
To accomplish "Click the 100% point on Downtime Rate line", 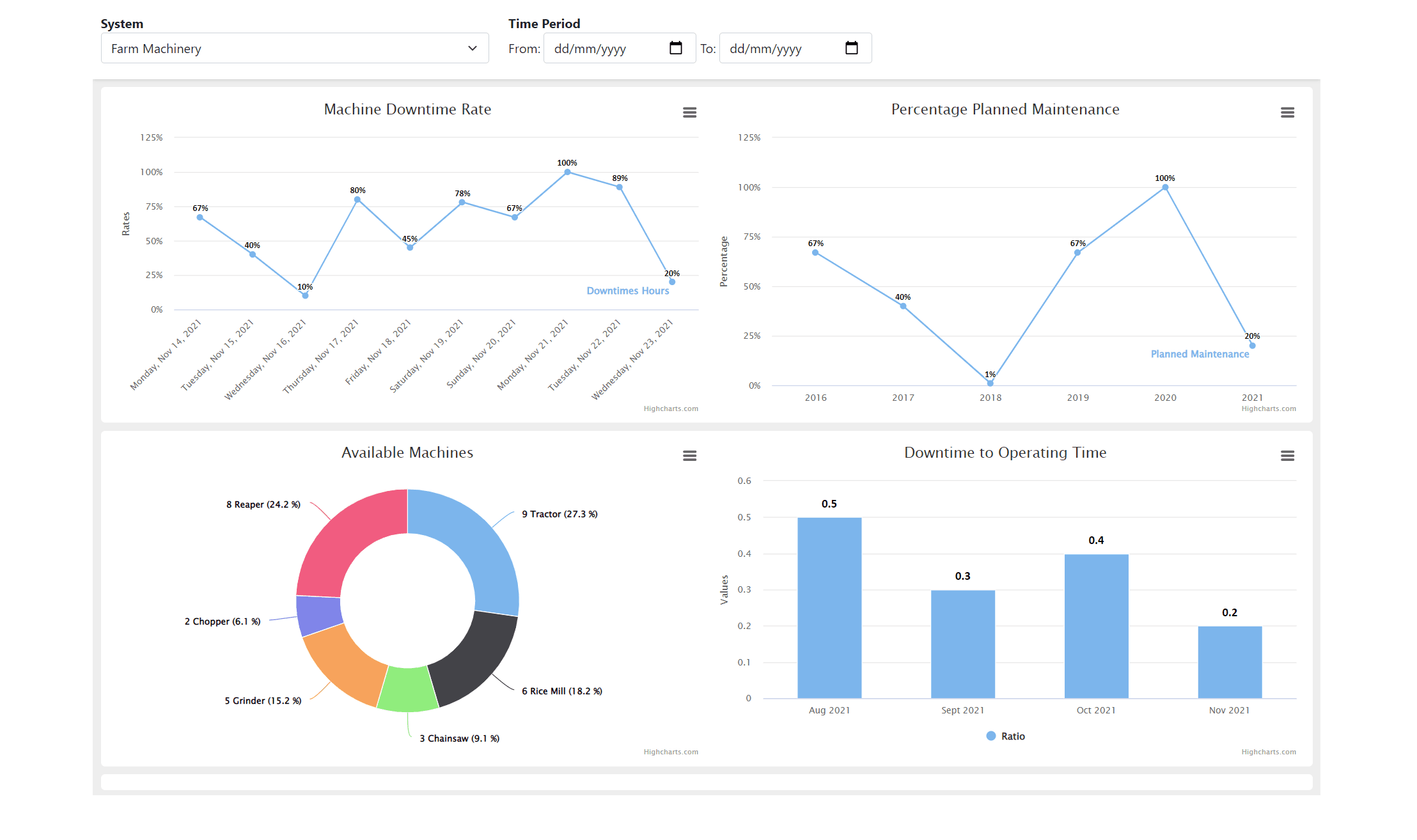I will point(567,172).
